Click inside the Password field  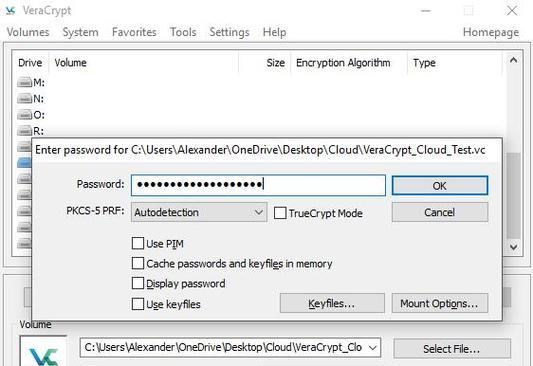click(258, 185)
